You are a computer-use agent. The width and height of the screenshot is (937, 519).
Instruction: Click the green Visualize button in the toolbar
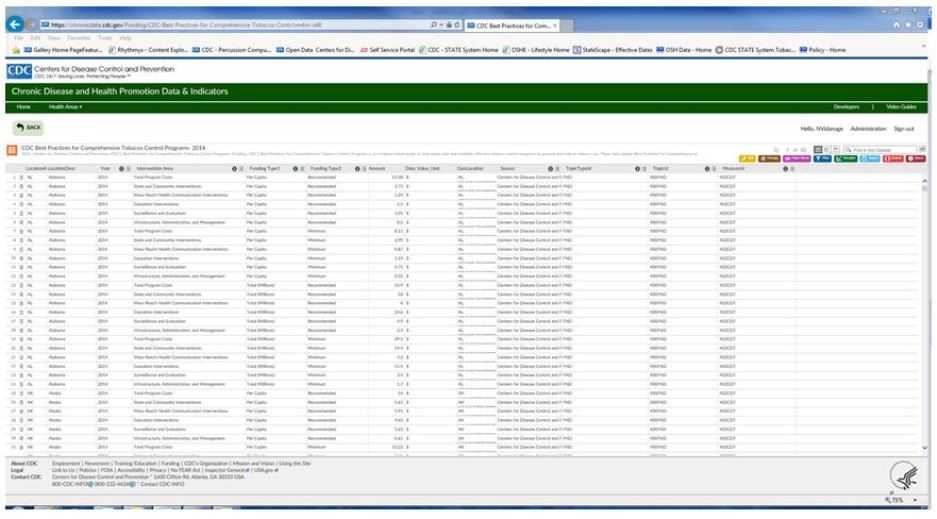coord(846,158)
